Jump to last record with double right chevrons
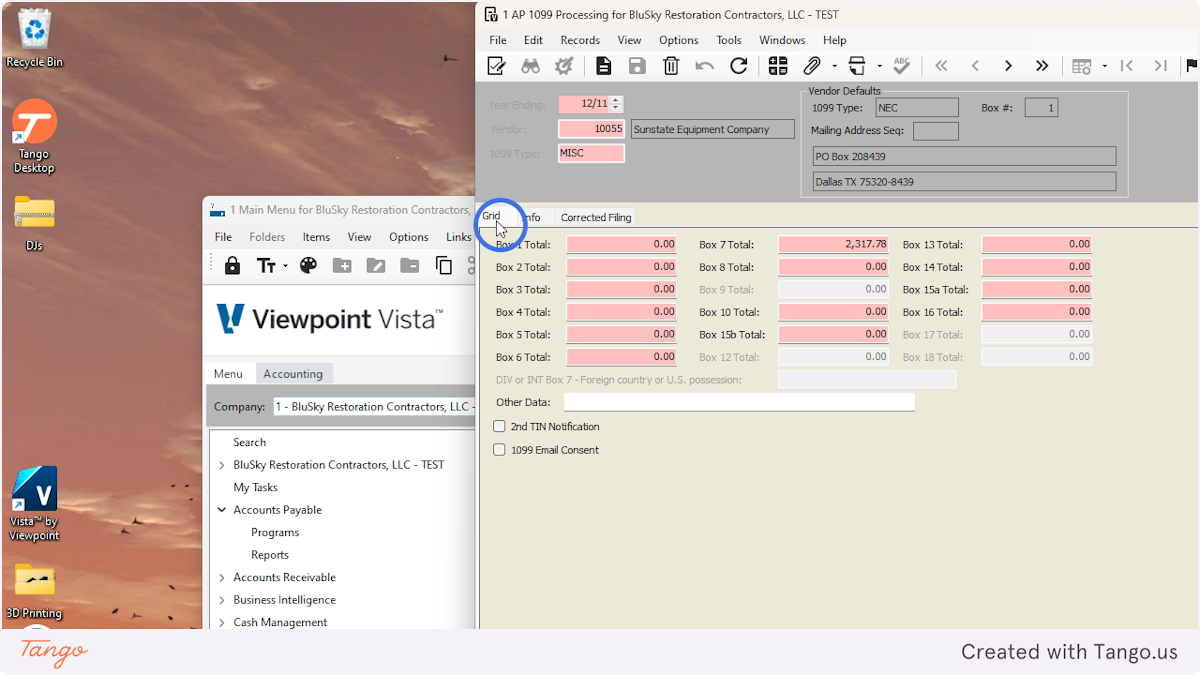Viewport: 1200px width, 675px height. coord(1042,66)
